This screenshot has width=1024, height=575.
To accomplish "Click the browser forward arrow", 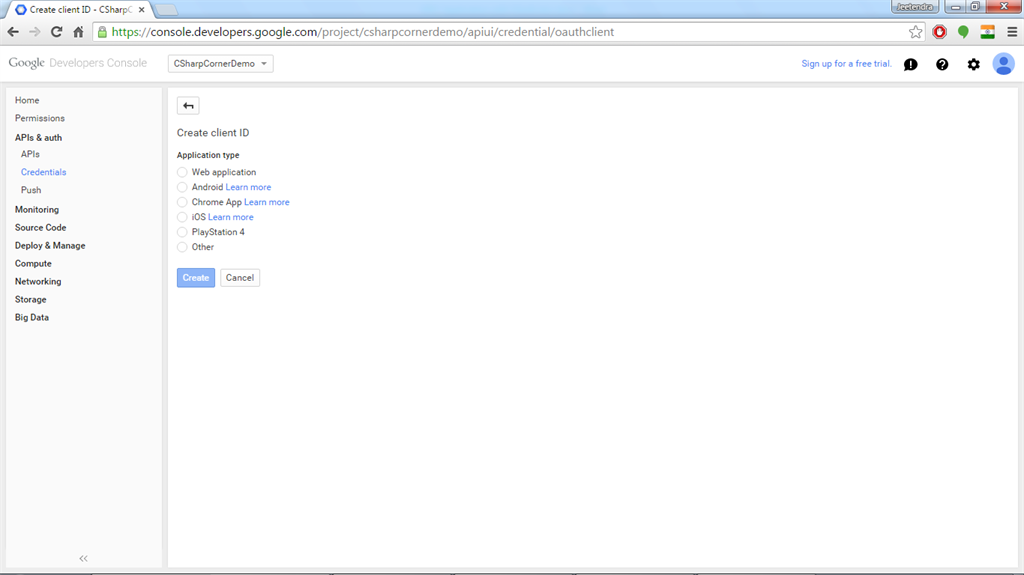I will click(35, 32).
